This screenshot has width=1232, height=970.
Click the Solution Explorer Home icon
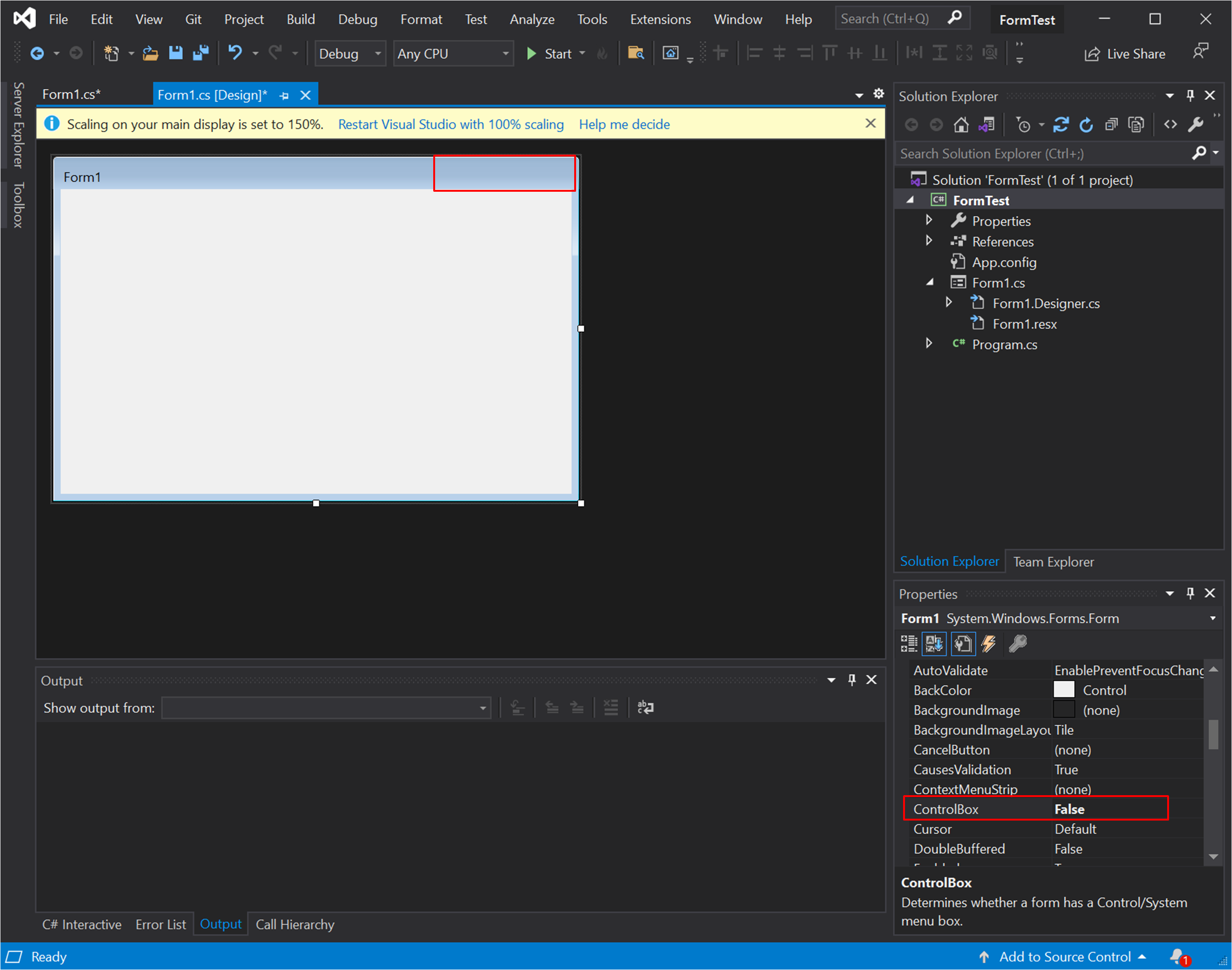[960, 125]
